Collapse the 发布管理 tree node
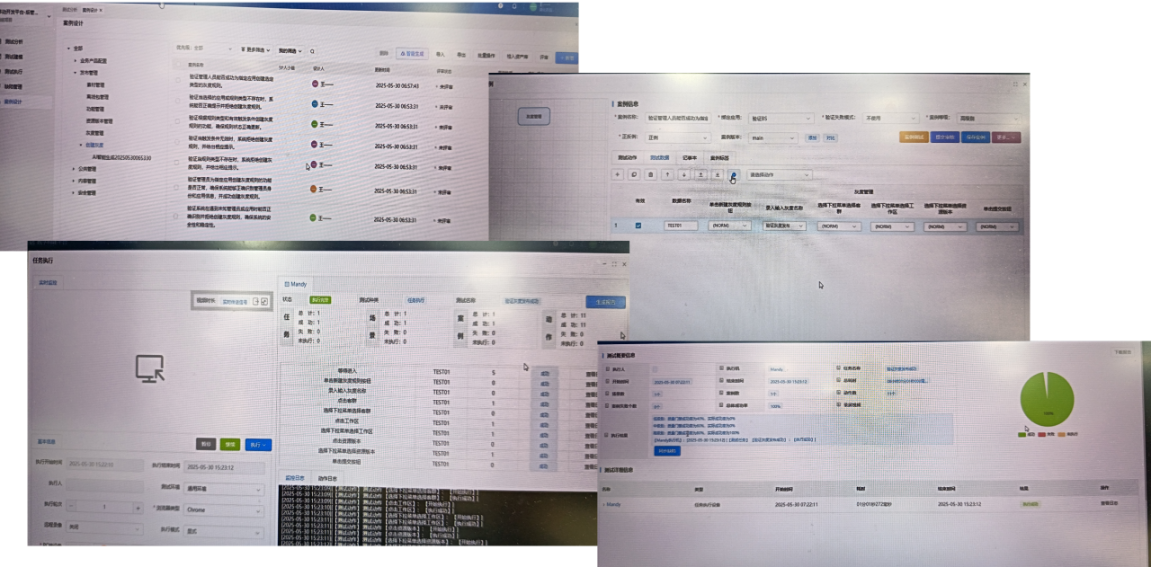The height and width of the screenshot is (567, 1151). [x=74, y=73]
